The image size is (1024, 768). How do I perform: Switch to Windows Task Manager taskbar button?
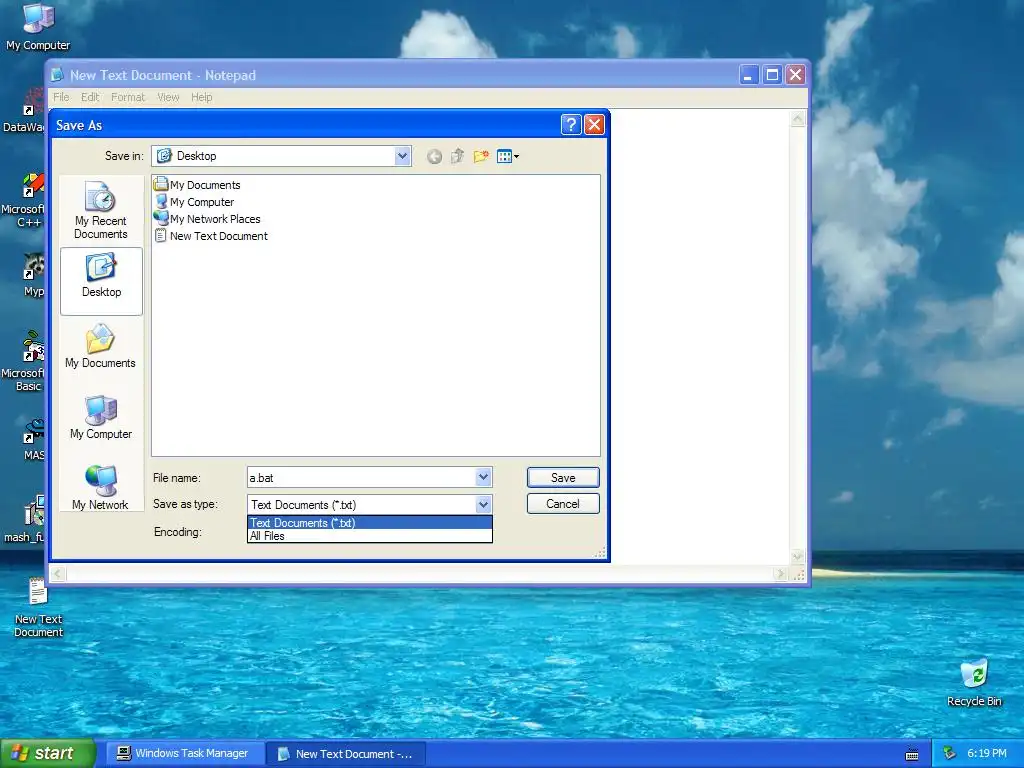[183, 753]
